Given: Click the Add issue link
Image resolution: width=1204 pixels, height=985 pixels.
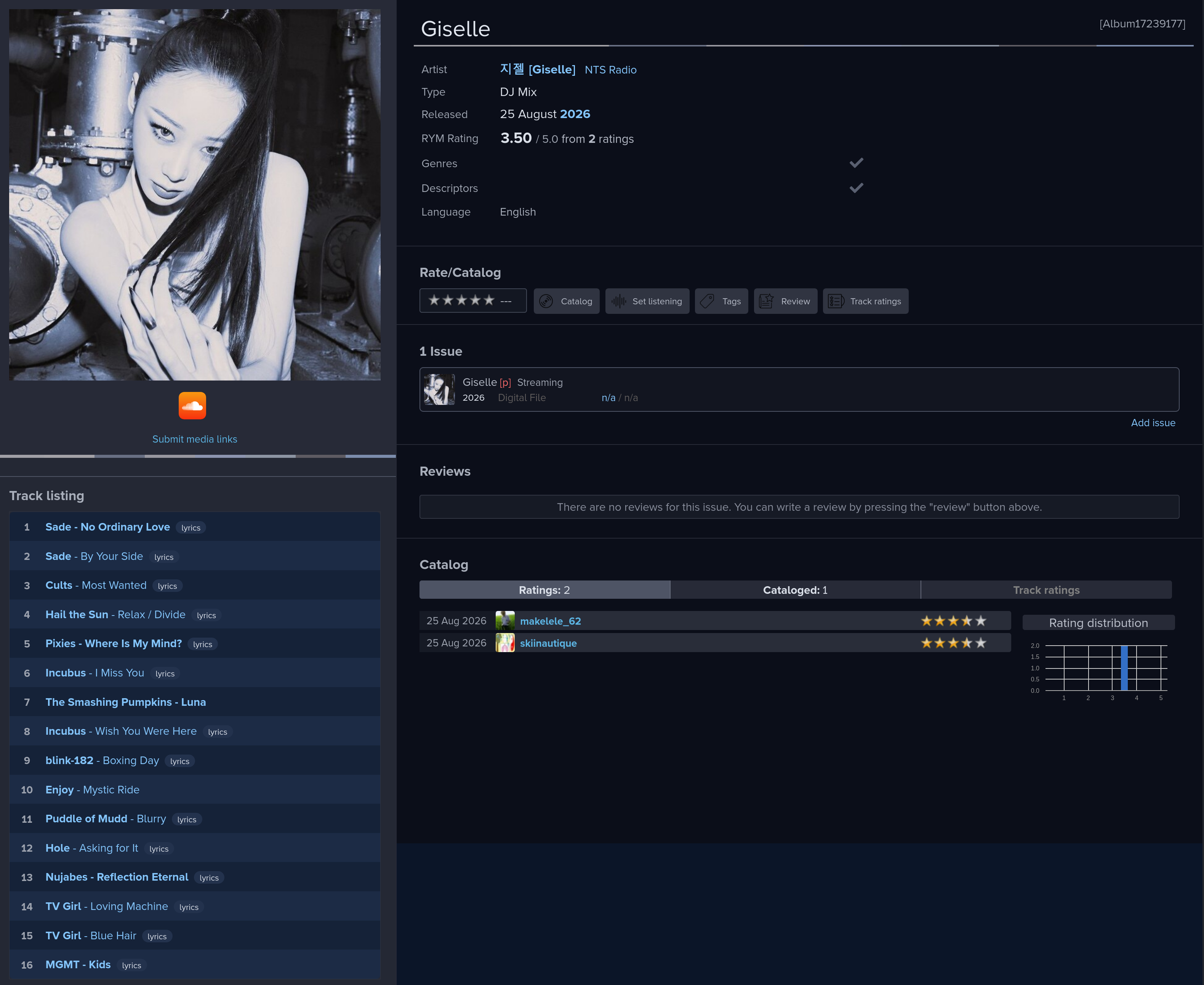Looking at the screenshot, I should [1153, 423].
